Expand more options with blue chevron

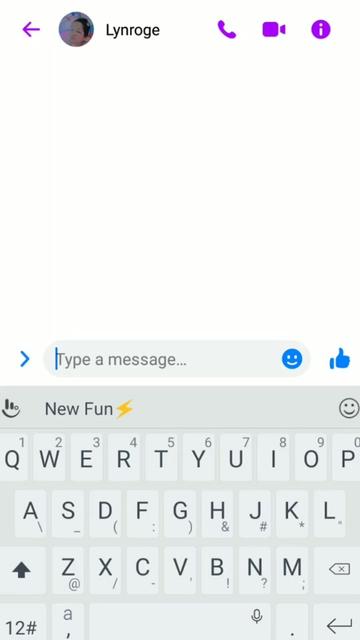point(24,359)
